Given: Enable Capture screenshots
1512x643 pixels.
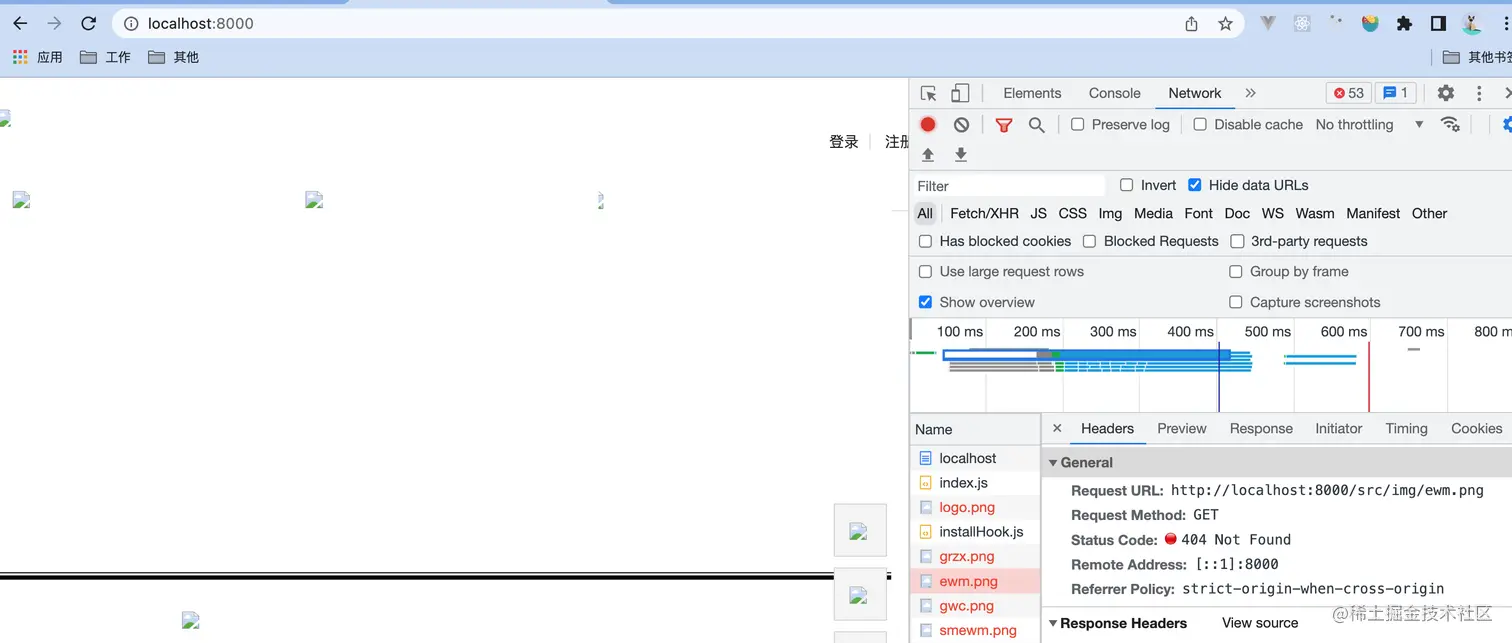Looking at the screenshot, I should click(1236, 302).
